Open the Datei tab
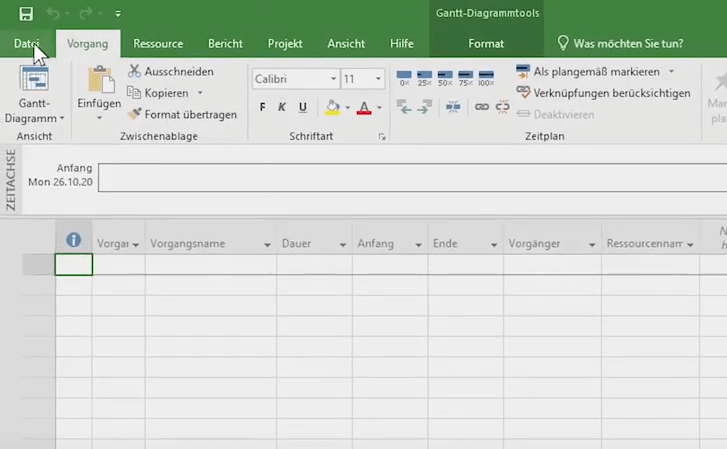This screenshot has height=449, width=727. click(x=27, y=44)
